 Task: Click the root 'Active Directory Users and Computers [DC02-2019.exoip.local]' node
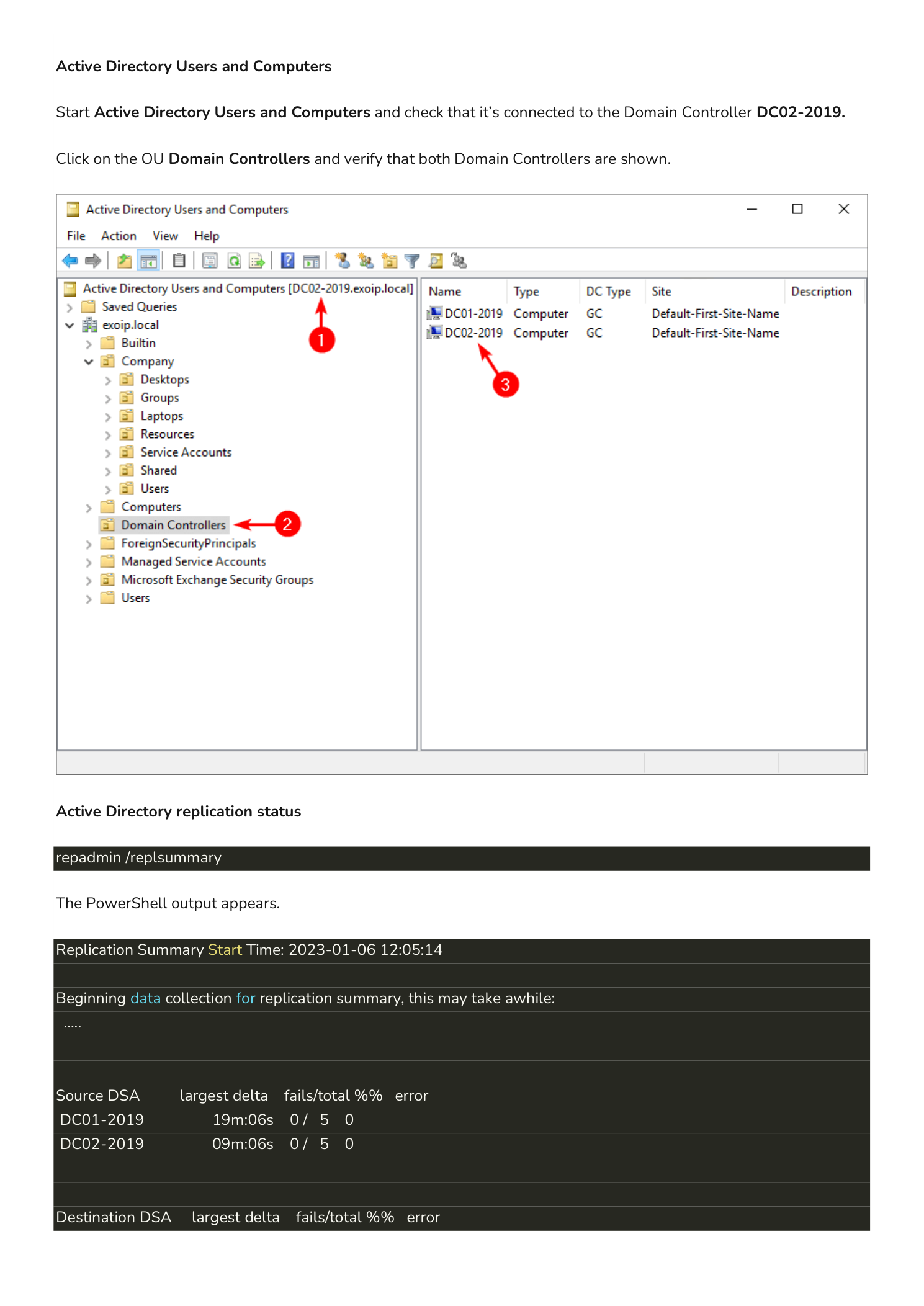[x=248, y=288]
